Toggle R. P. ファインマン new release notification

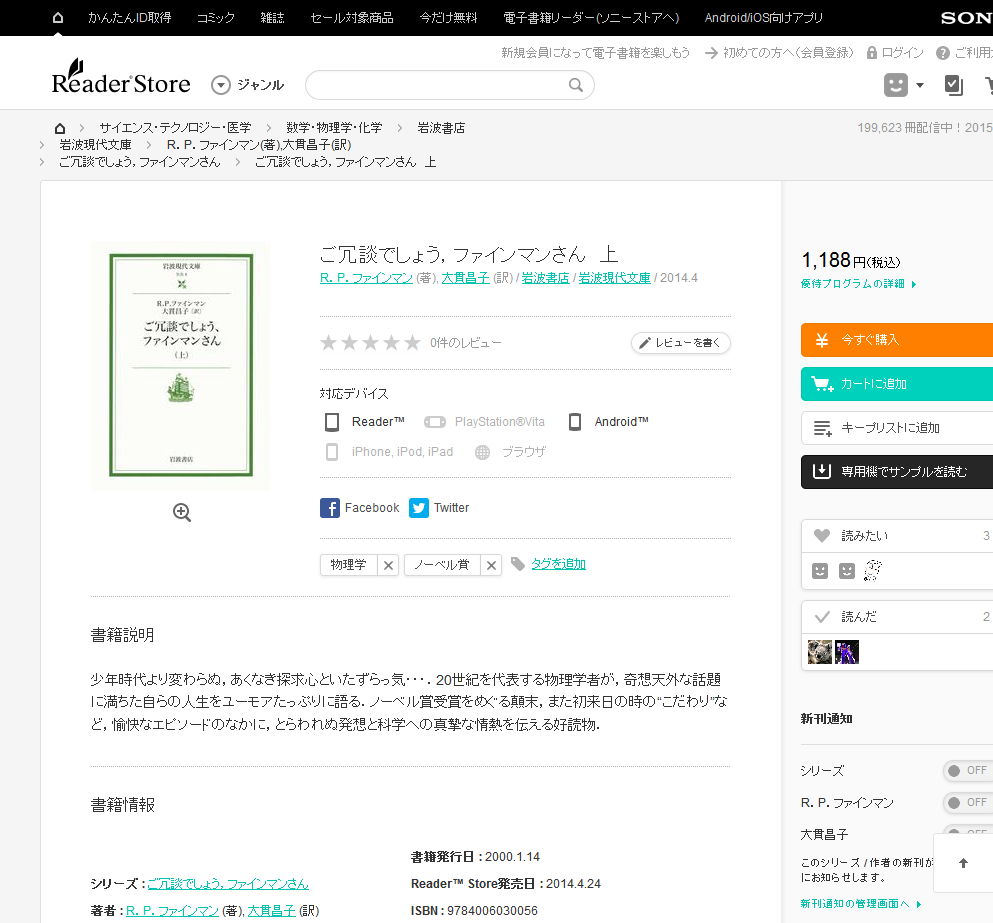[968, 803]
